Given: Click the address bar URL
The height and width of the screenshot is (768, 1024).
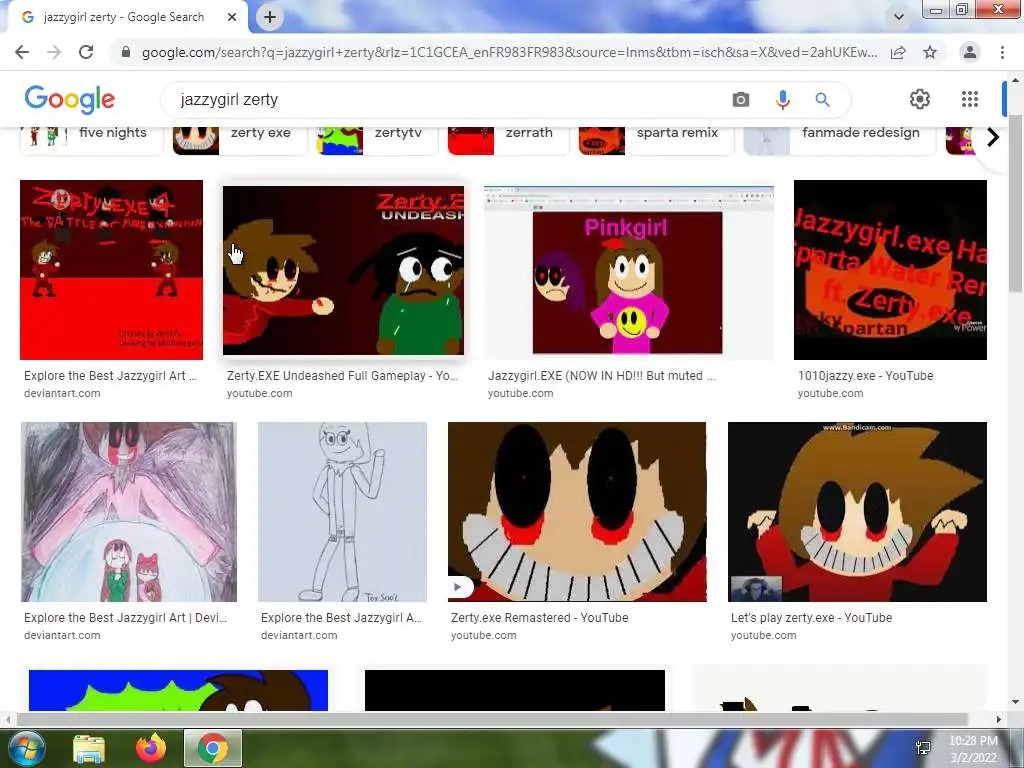Looking at the screenshot, I should pos(509,52).
